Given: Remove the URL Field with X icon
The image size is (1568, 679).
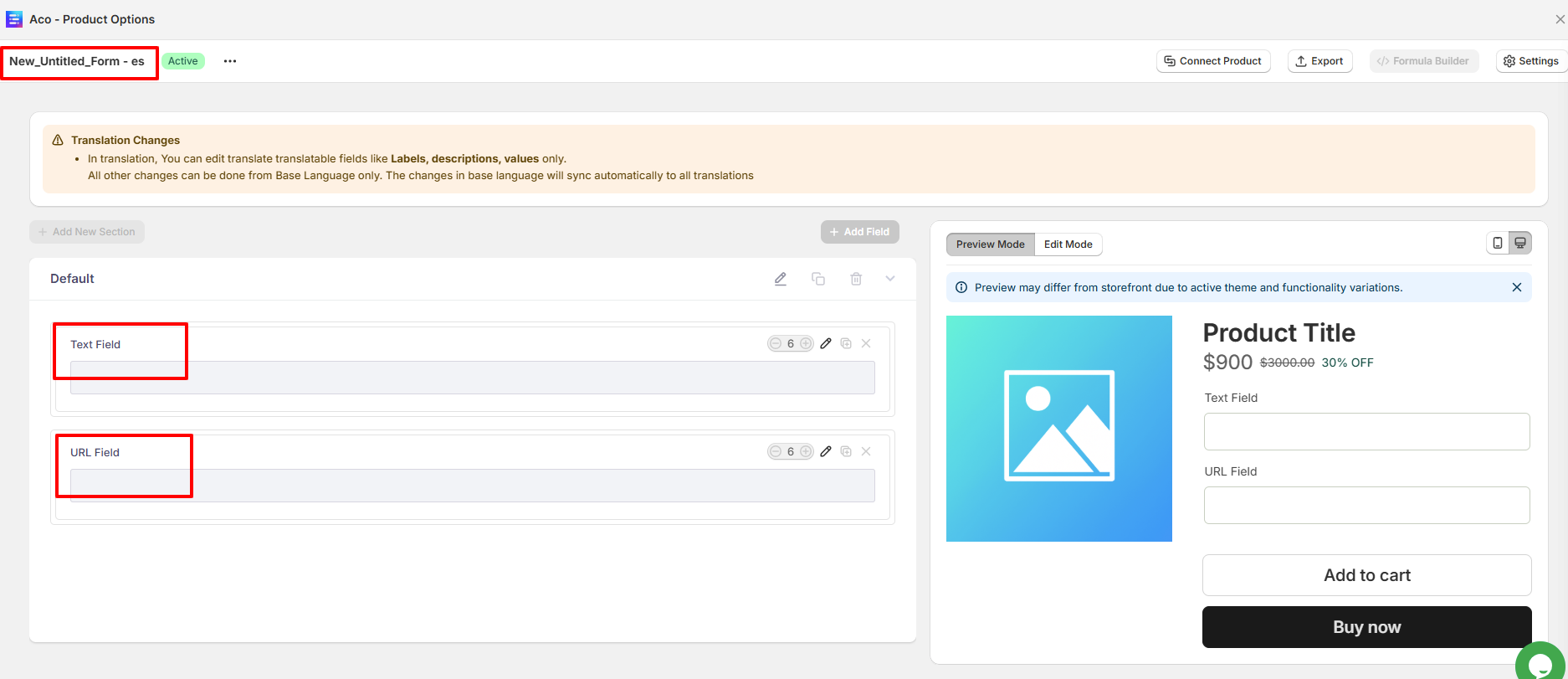Looking at the screenshot, I should coord(866,451).
